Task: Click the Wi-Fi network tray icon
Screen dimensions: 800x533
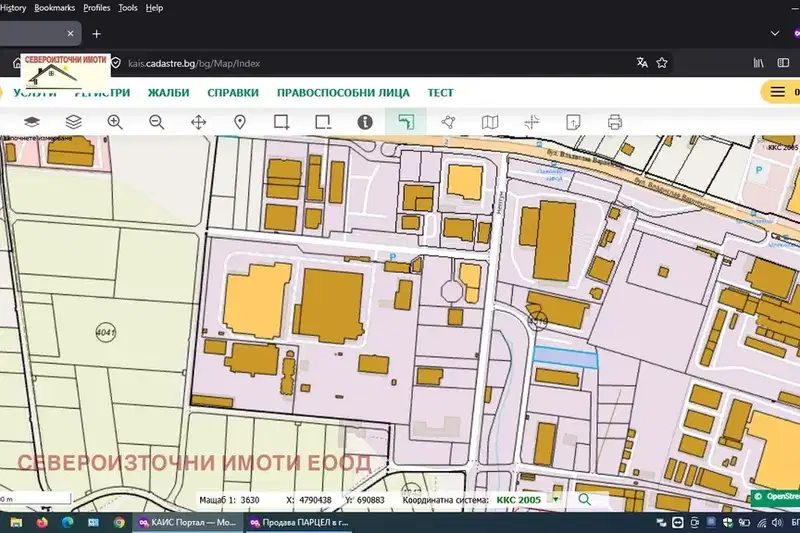Action: pos(761,522)
